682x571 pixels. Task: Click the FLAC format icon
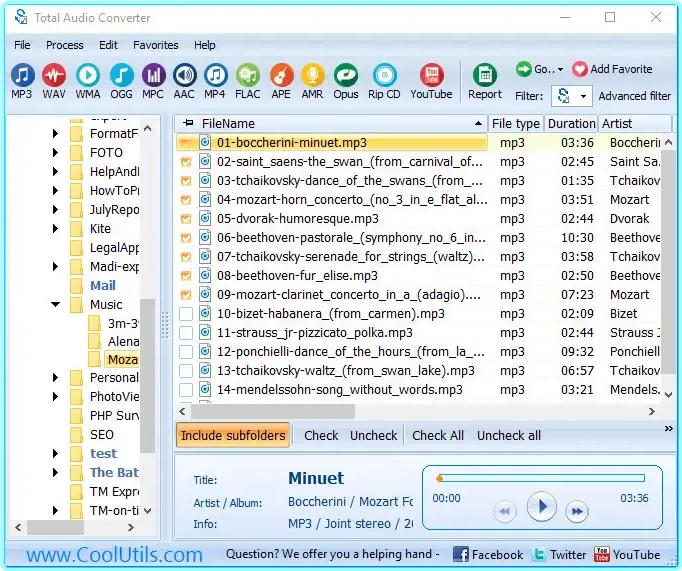(x=247, y=75)
